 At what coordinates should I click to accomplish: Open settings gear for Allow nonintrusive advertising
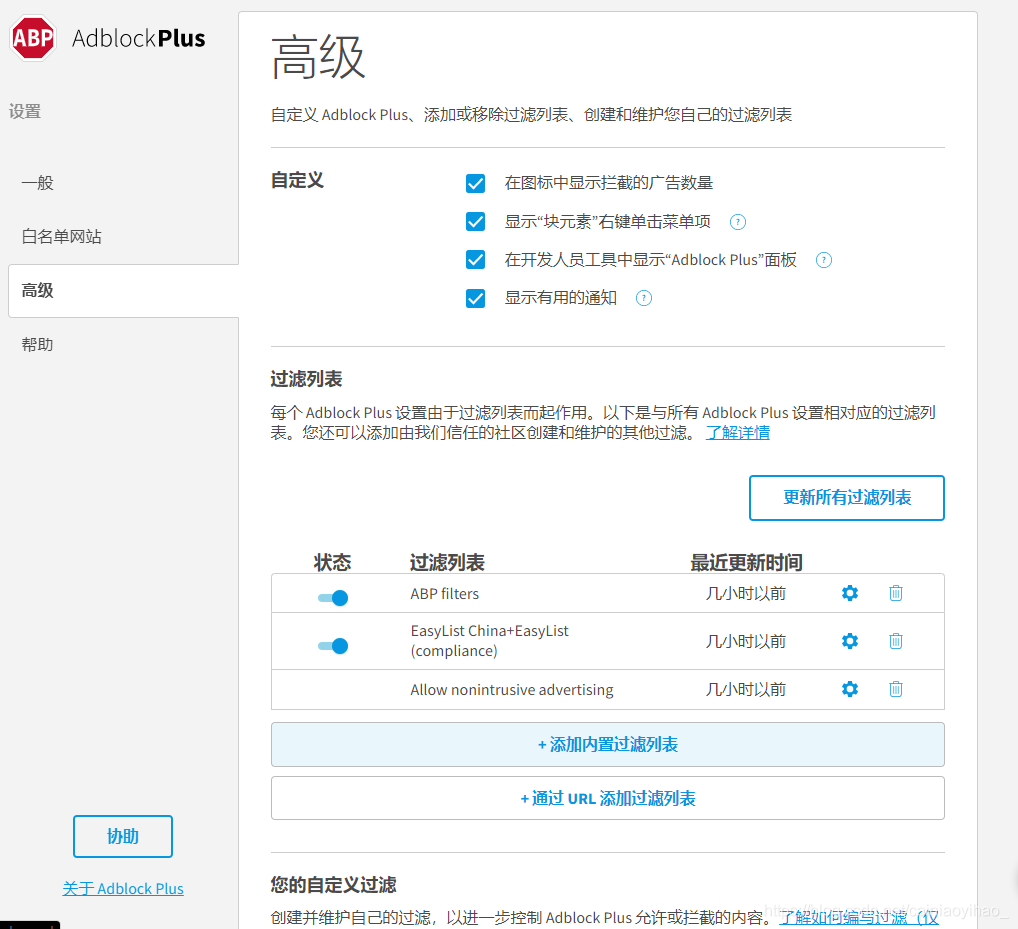tap(849, 689)
